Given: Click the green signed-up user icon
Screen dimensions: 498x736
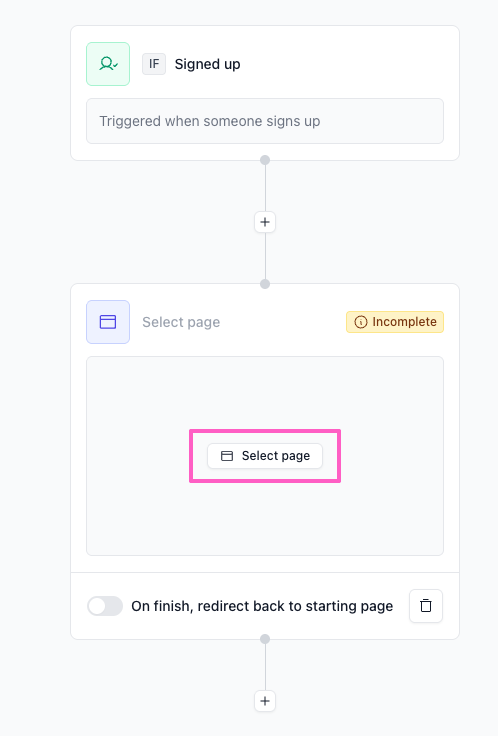Looking at the screenshot, I should click(x=108, y=64).
